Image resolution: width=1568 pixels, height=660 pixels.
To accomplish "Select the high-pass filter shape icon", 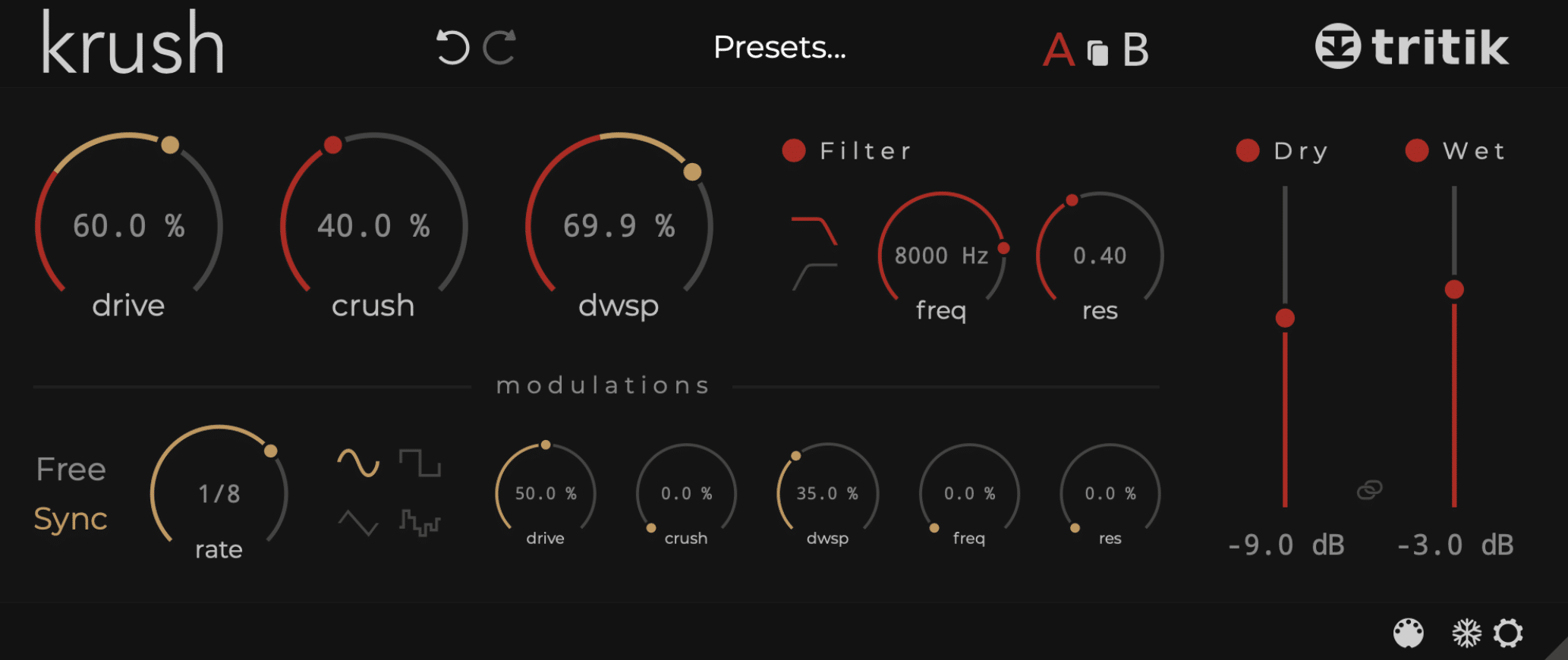I will click(x=814, y=277).
